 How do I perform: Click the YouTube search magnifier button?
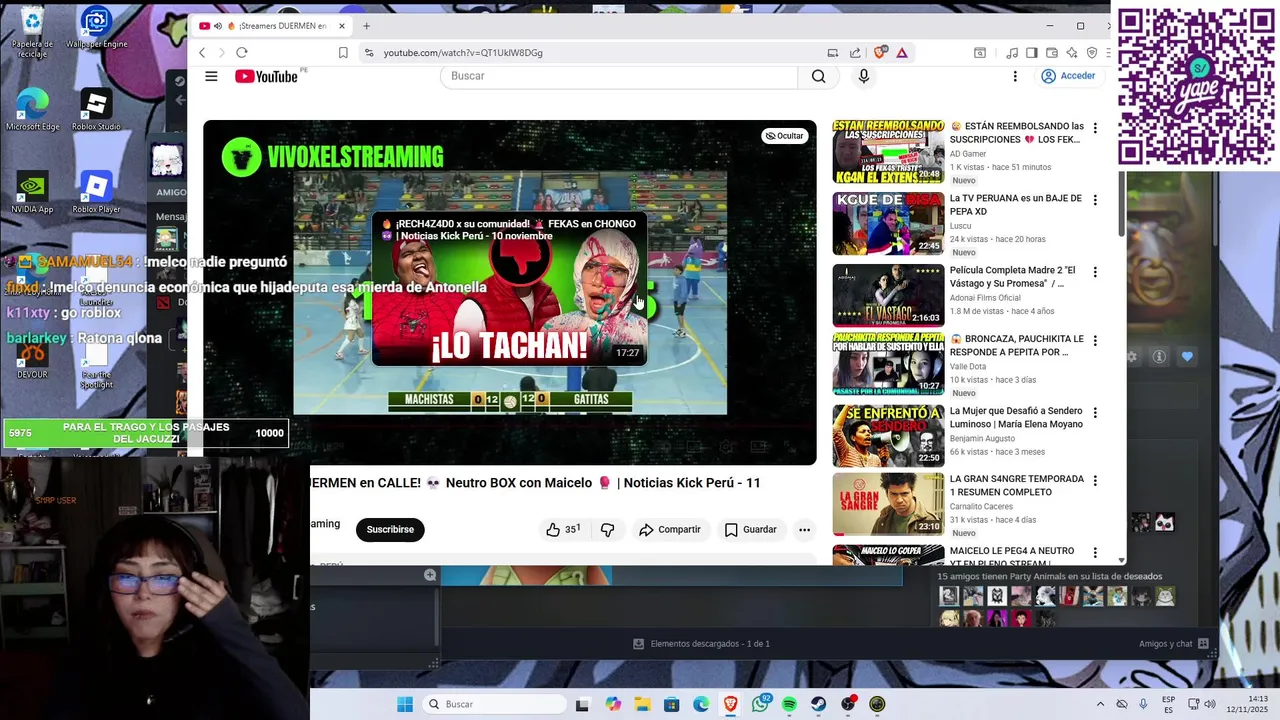(x=819, y=76)
